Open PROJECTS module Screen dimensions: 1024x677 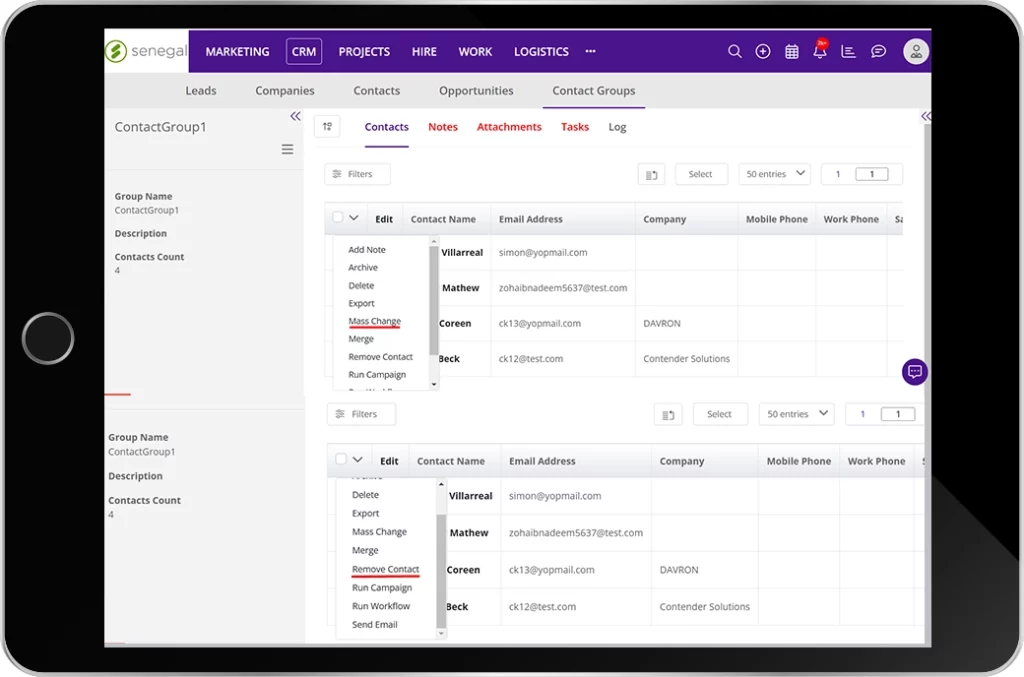pyautogui.click(x=364, y=52)
